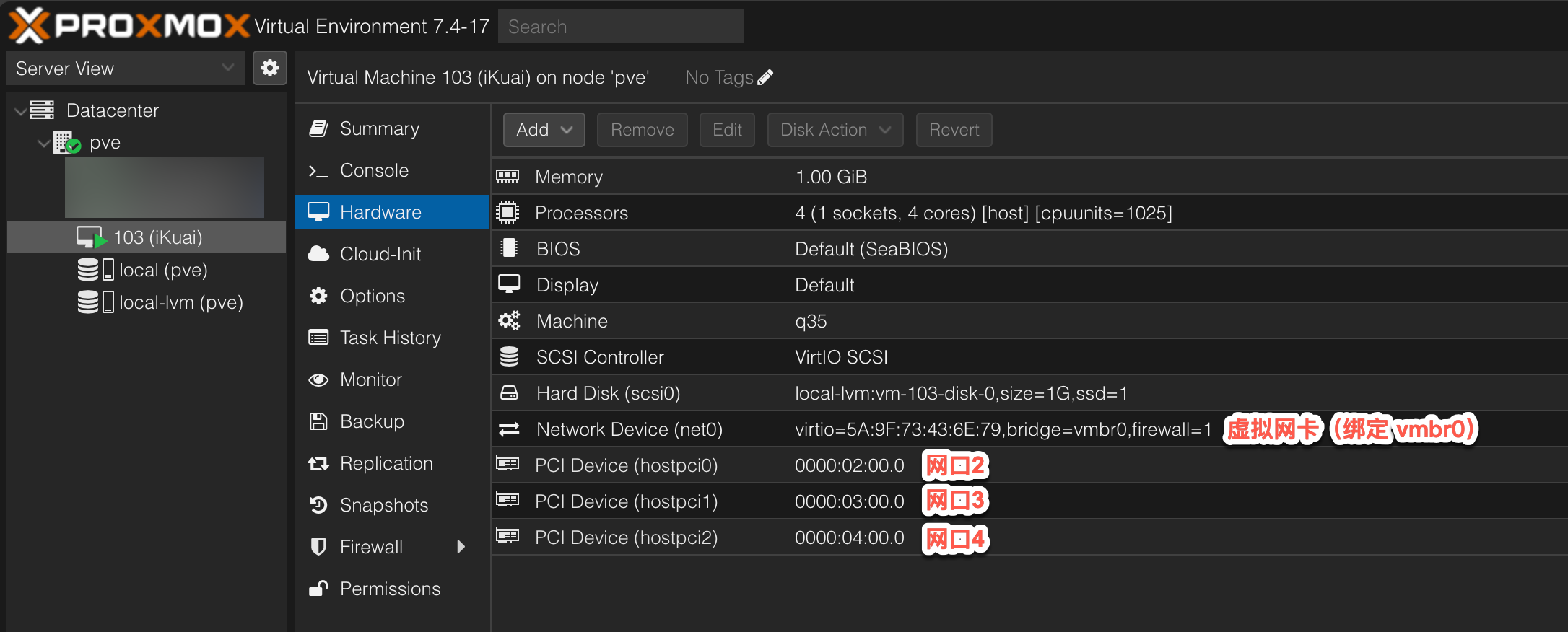The image size is (1568, 632).
Task: Click the Monitor eye icon
Action: click(x=318, y=379)
